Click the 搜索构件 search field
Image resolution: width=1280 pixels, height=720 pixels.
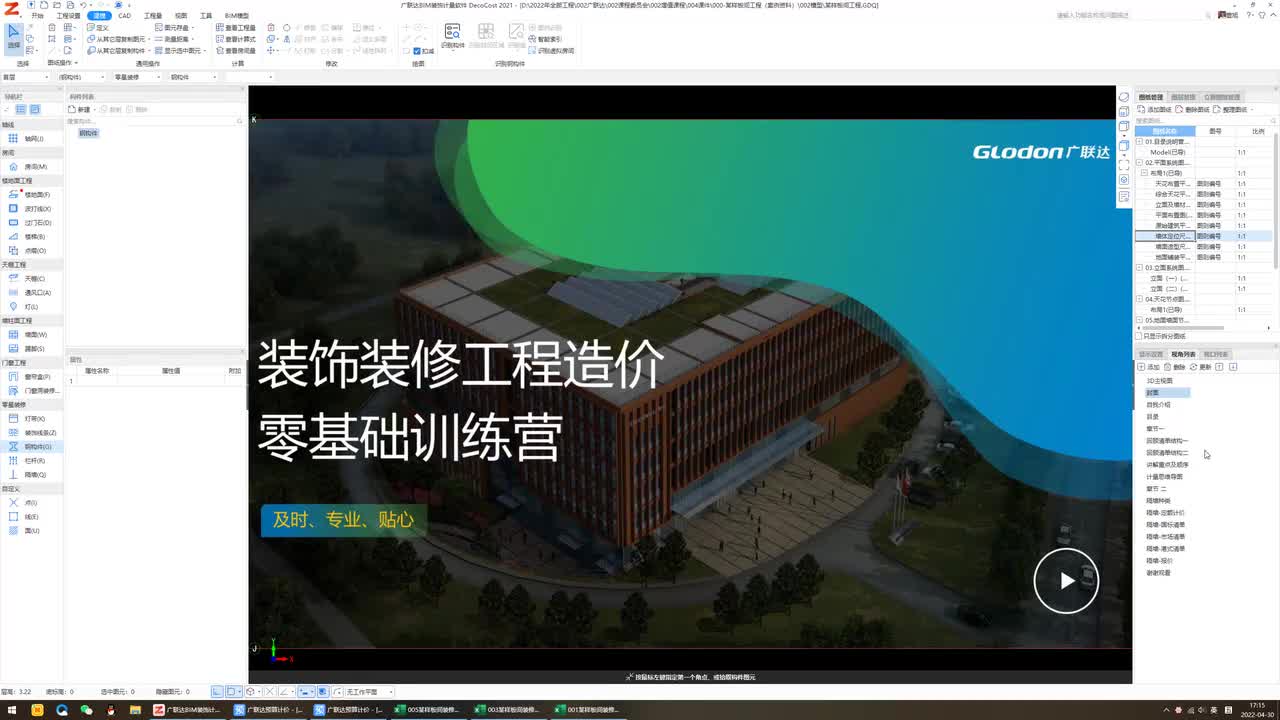point(154,121)
